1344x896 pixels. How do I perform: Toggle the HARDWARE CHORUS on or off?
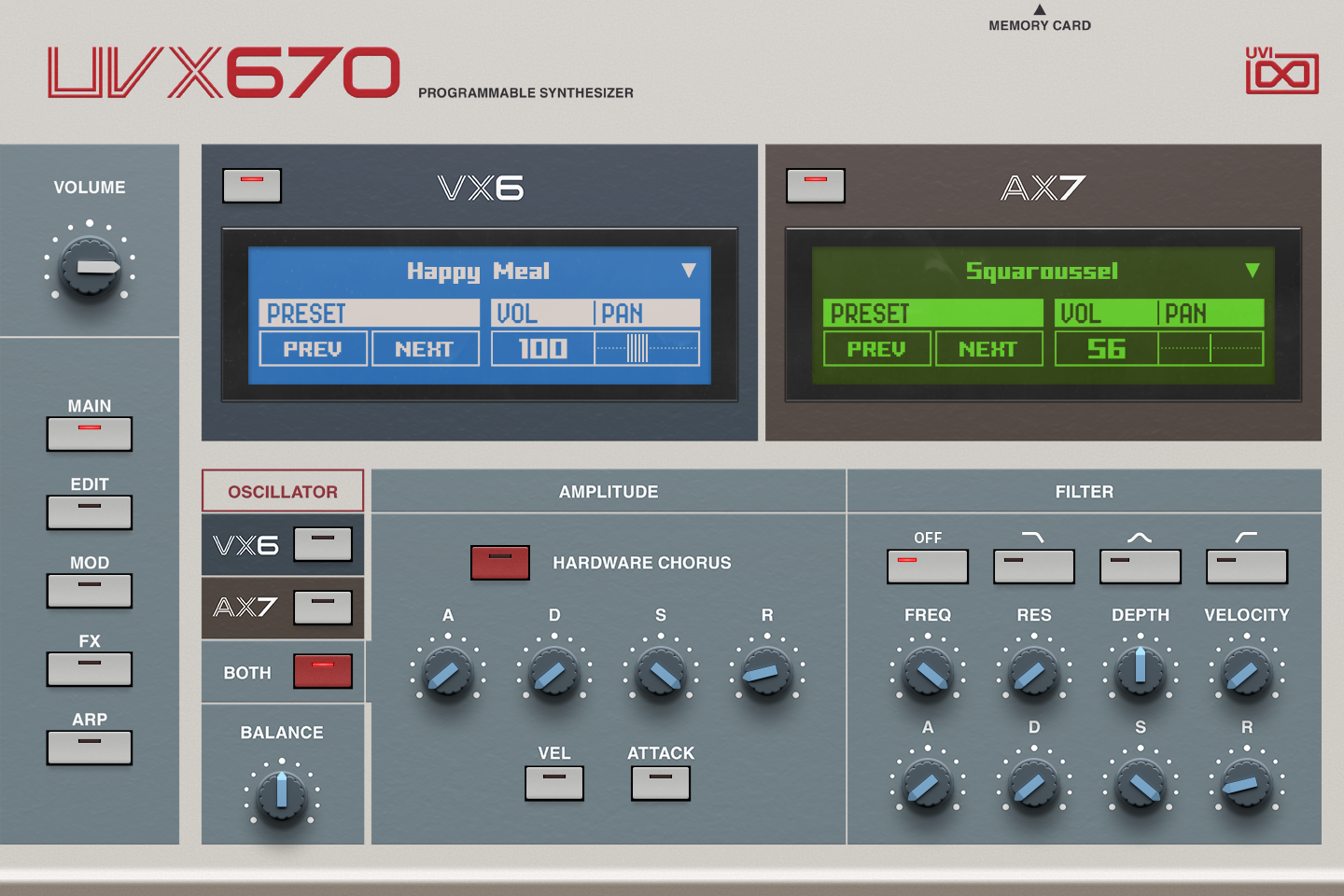point(500,564)
